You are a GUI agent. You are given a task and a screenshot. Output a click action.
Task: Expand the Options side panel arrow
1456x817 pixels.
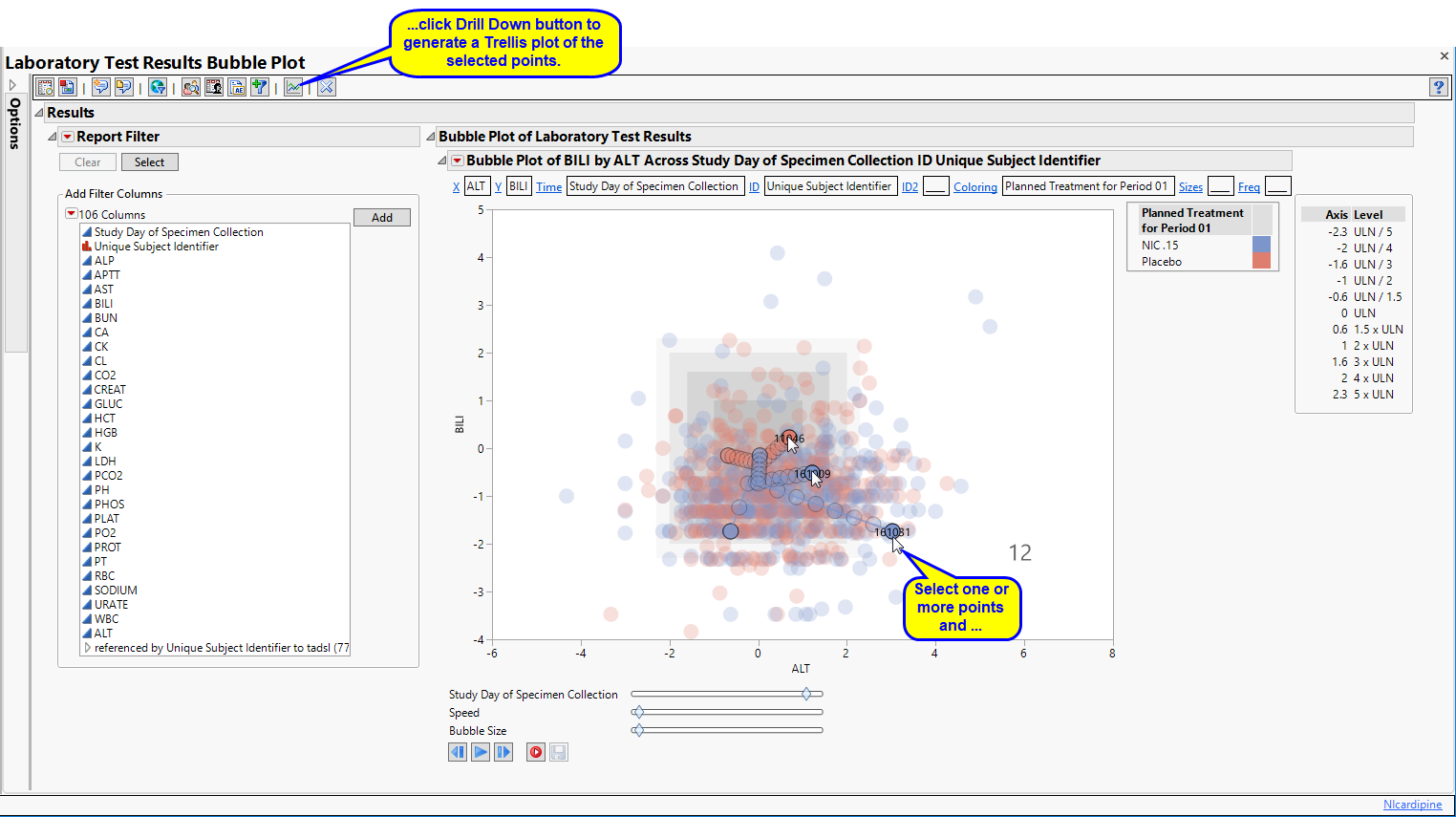12,85
